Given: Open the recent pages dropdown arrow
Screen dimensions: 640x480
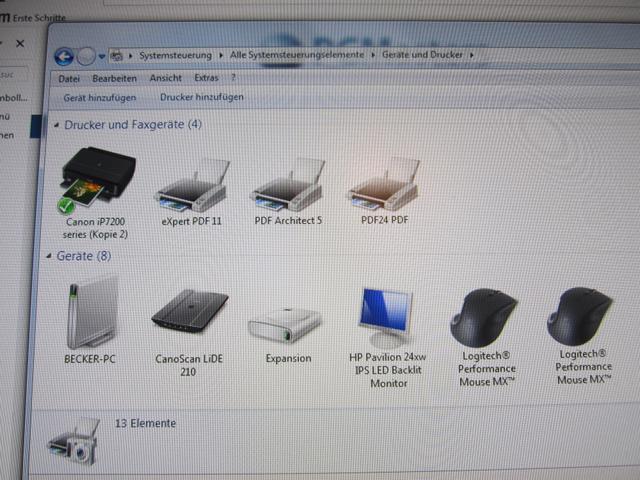Looking at the screenshot, I should [x=102, y=56].
